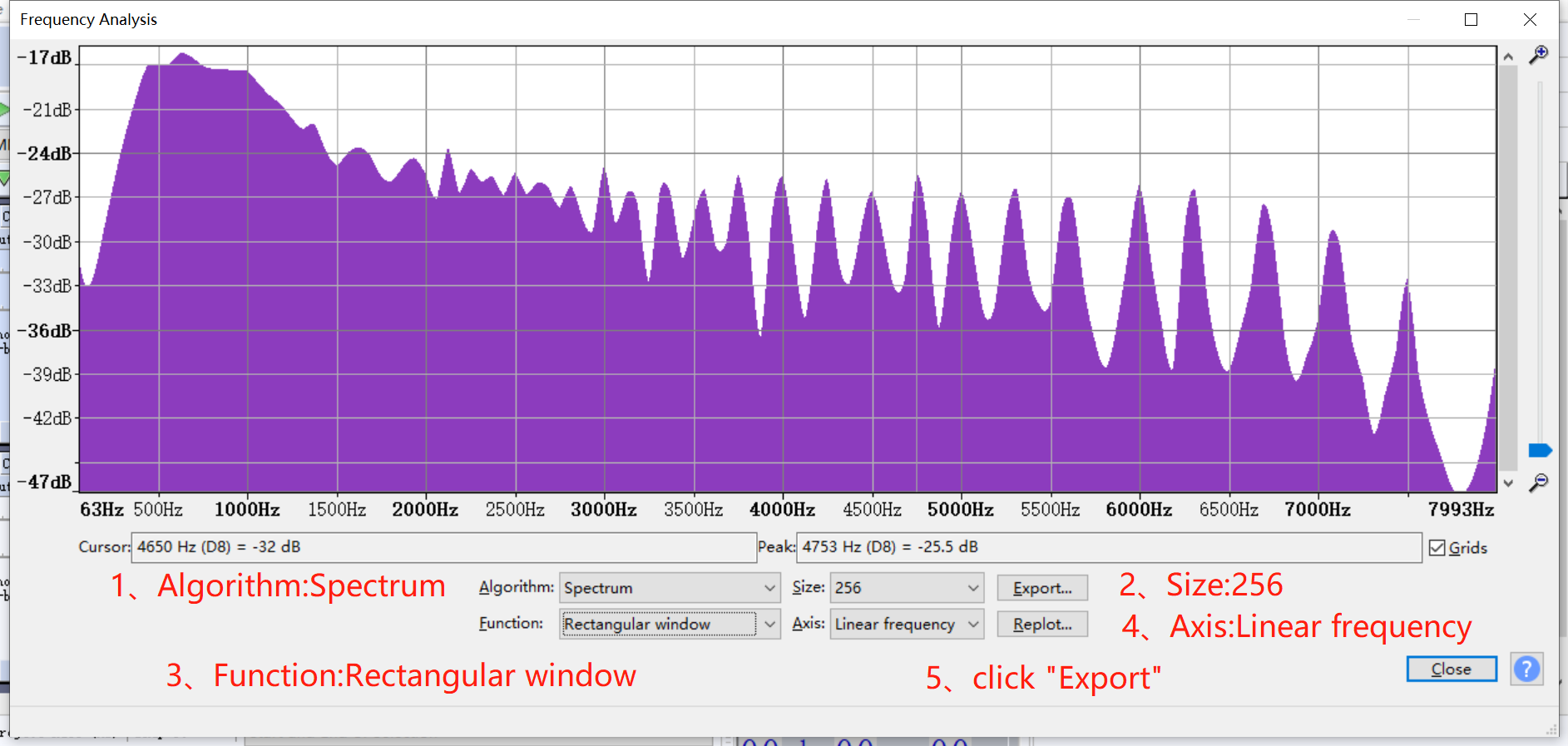Image resolution: width=1568 pixels, height=746 pixels.
Task: Click the blue vertical zoom slider handle
Action: 1540,451
